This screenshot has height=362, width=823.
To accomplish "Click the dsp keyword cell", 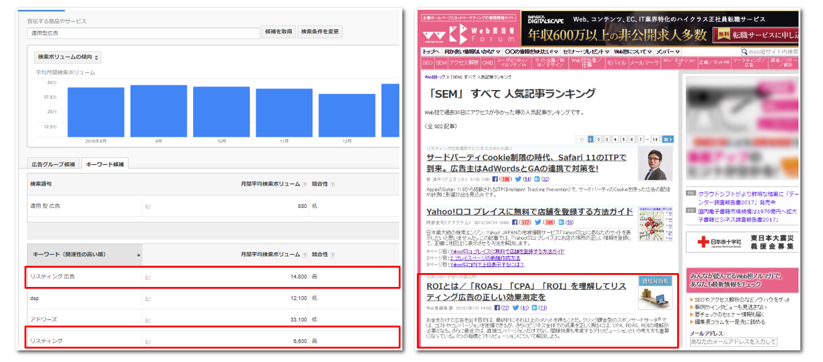I will click(x=36, y=298).
